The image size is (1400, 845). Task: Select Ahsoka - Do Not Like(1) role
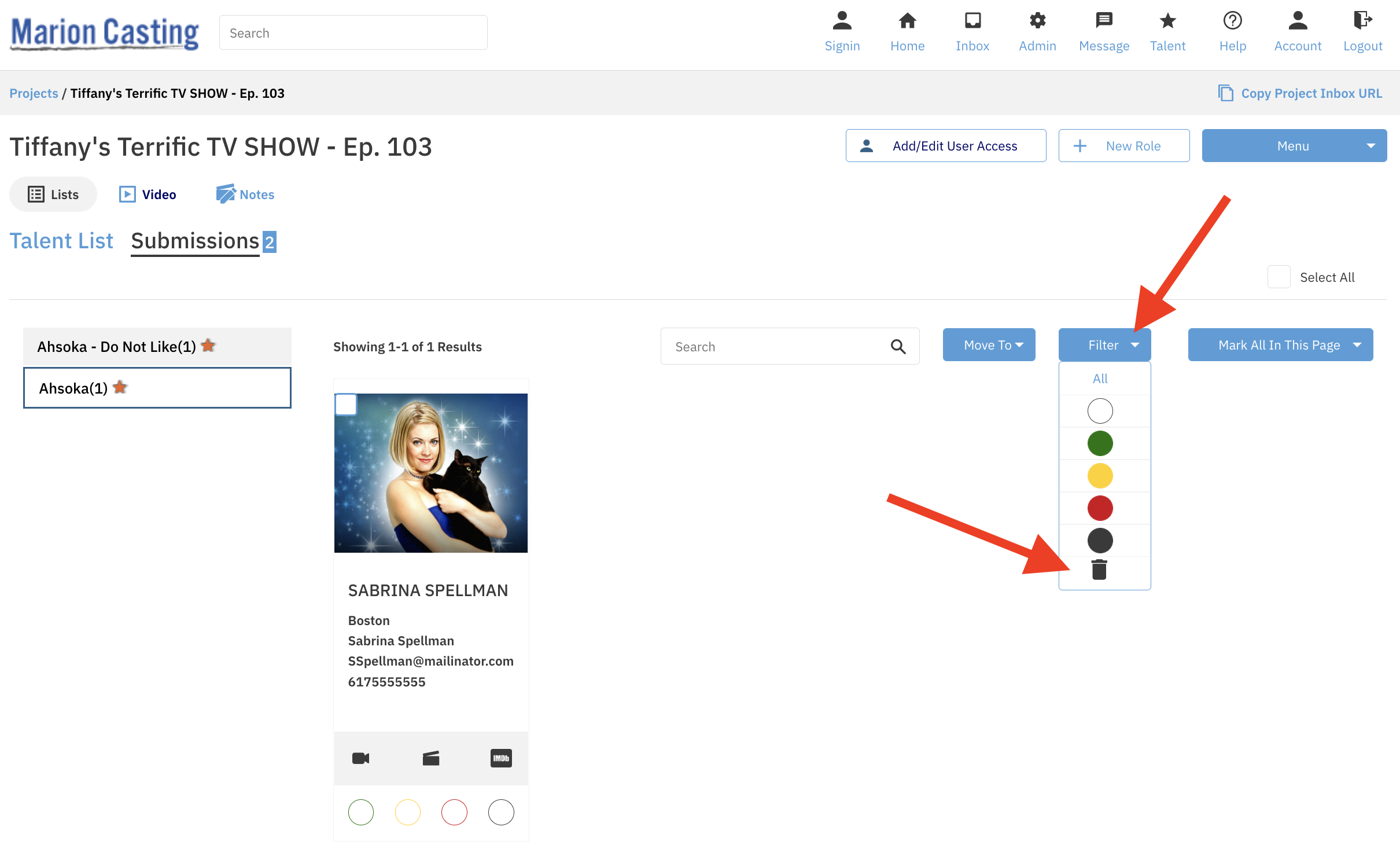click(157, 346)
